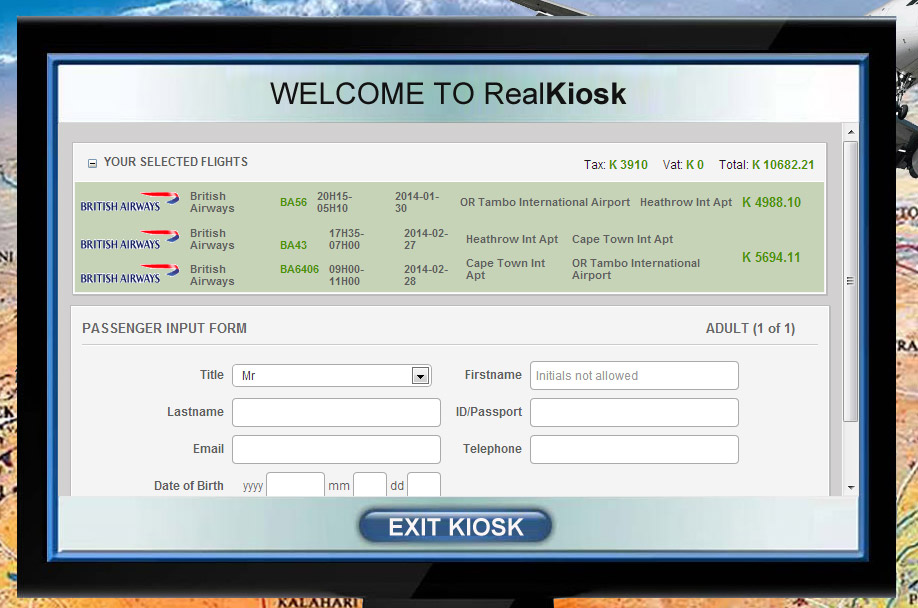Click the yyyy birth year field
Viewport: 918px width, 608px height.
tap(295, 485)
